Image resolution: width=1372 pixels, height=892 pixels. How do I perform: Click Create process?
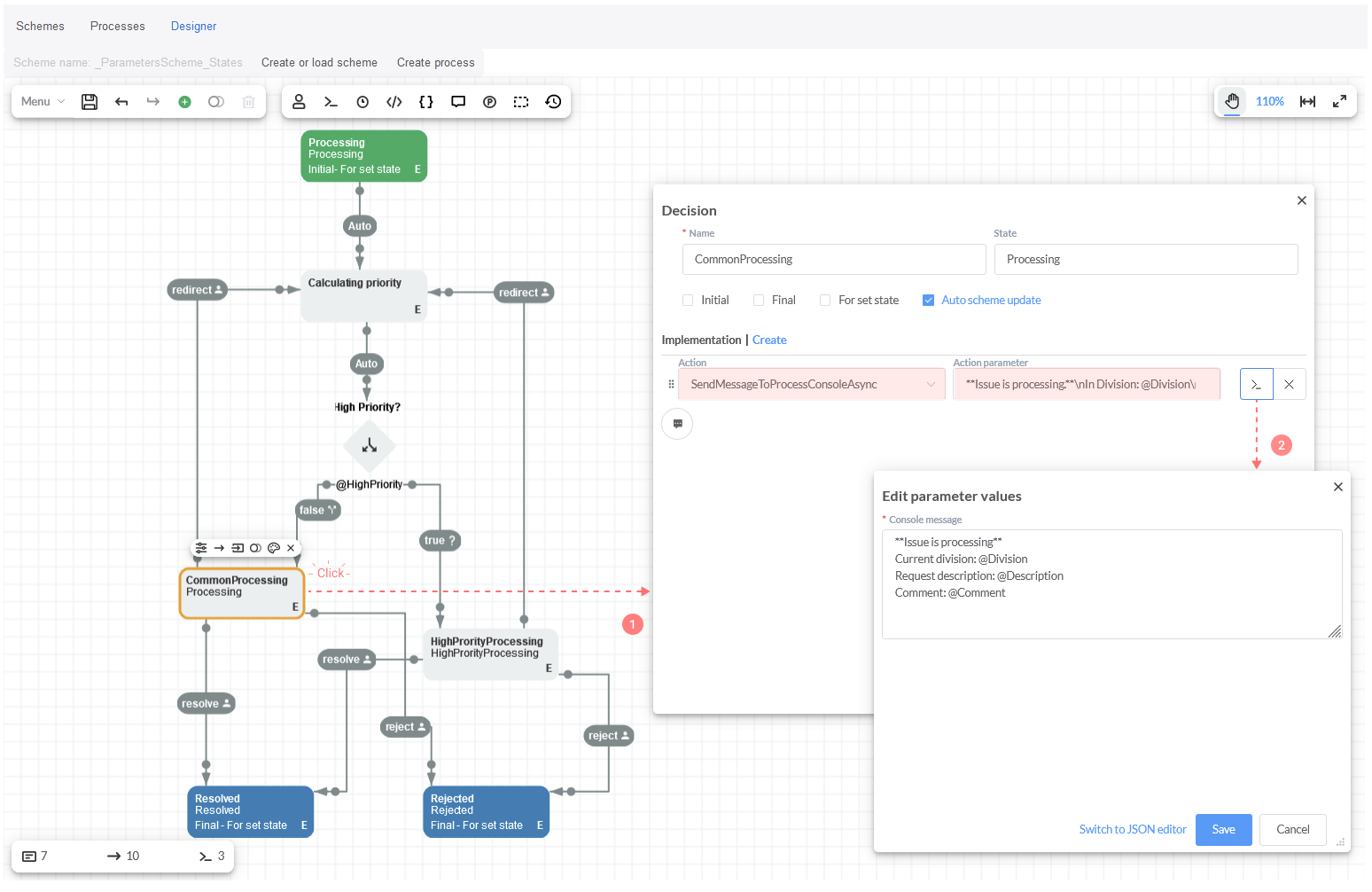click(x=436, y=63)
